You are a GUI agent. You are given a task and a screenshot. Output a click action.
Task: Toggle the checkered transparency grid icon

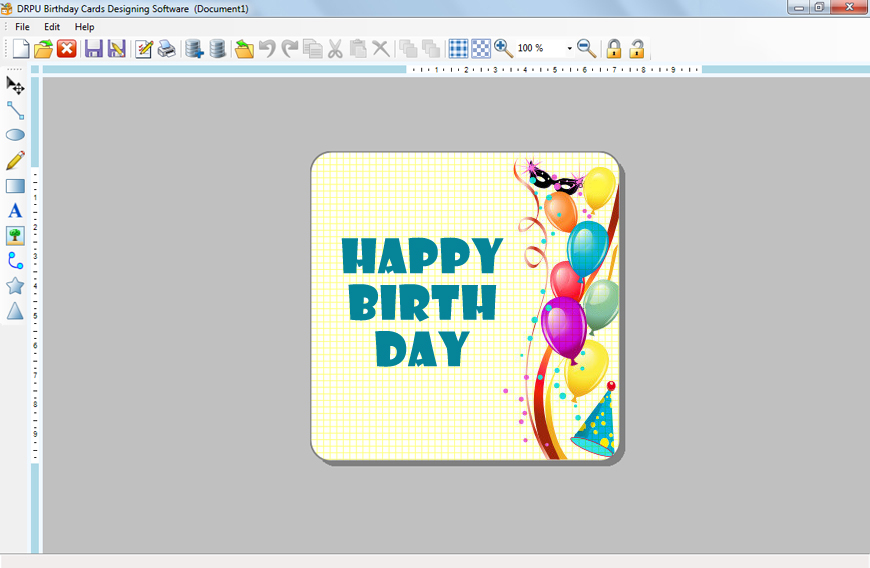(481, 49)
